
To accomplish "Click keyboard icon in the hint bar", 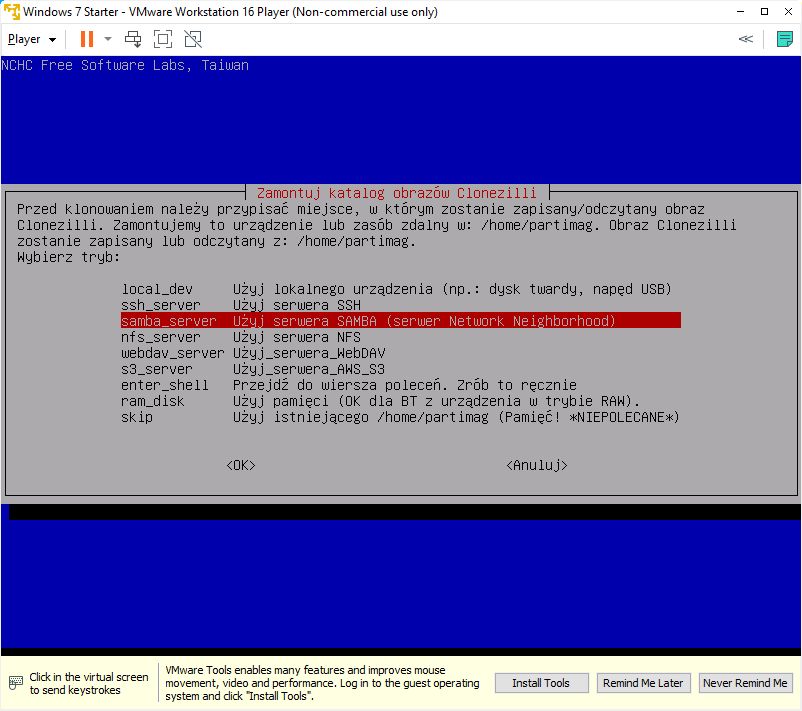I will (x=15, y=684).
